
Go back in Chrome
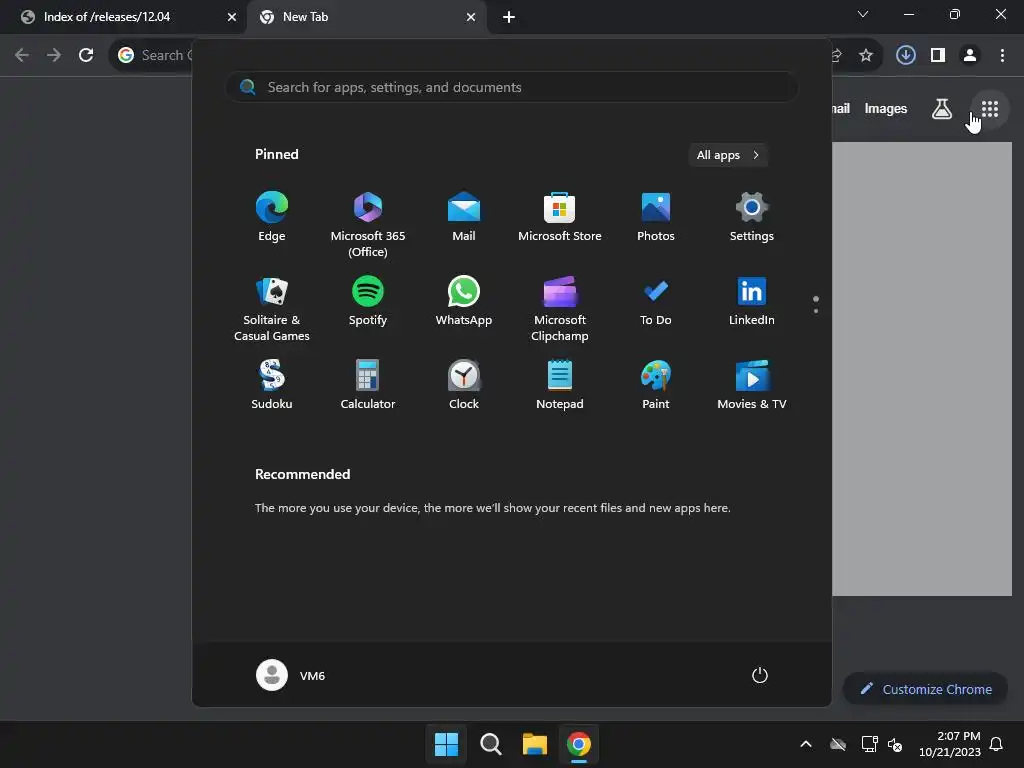pyautogui.click(x=22, y=55)
